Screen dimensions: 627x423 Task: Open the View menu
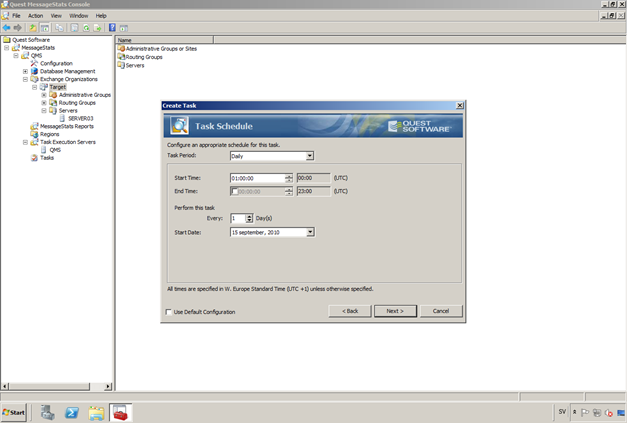coord(56,16)
